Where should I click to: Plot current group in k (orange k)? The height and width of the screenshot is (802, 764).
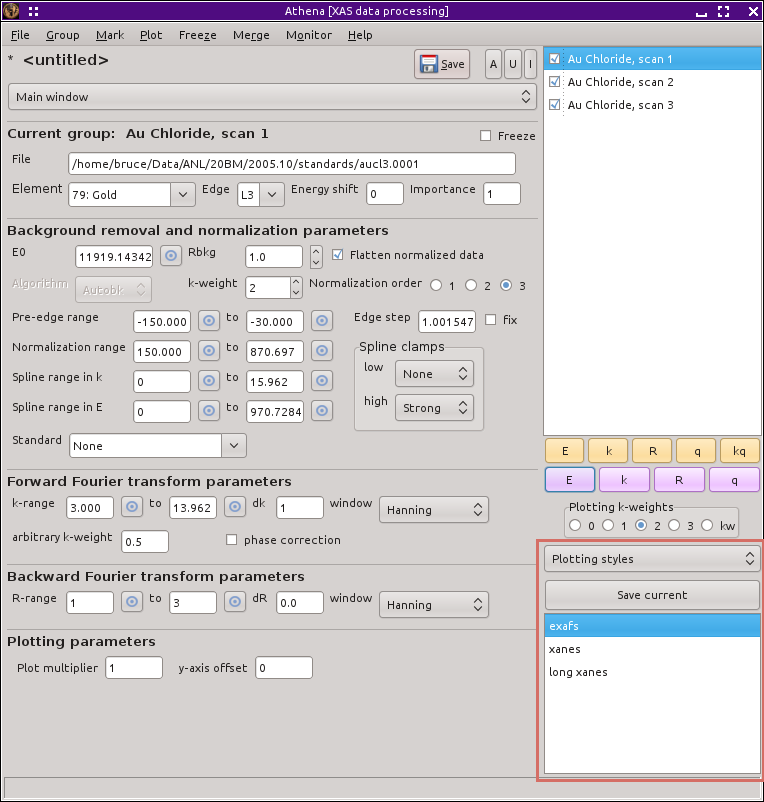click(609, 451)
